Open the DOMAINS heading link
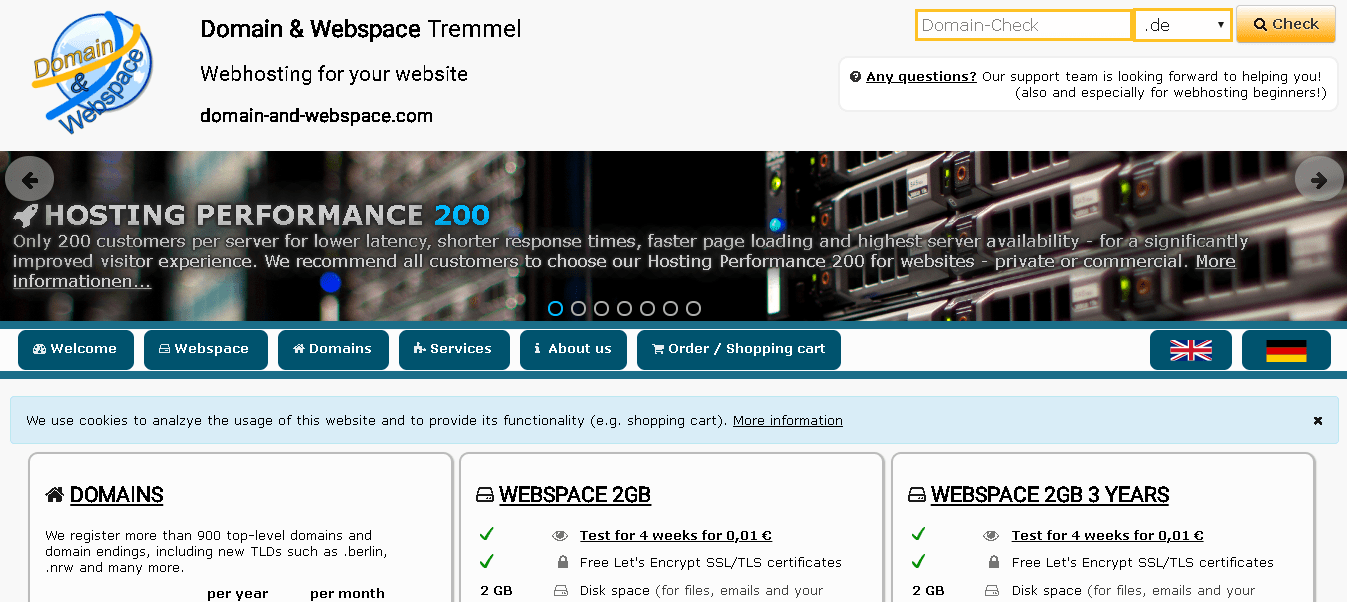1347x602 pixels. click(x=116, y=495)
